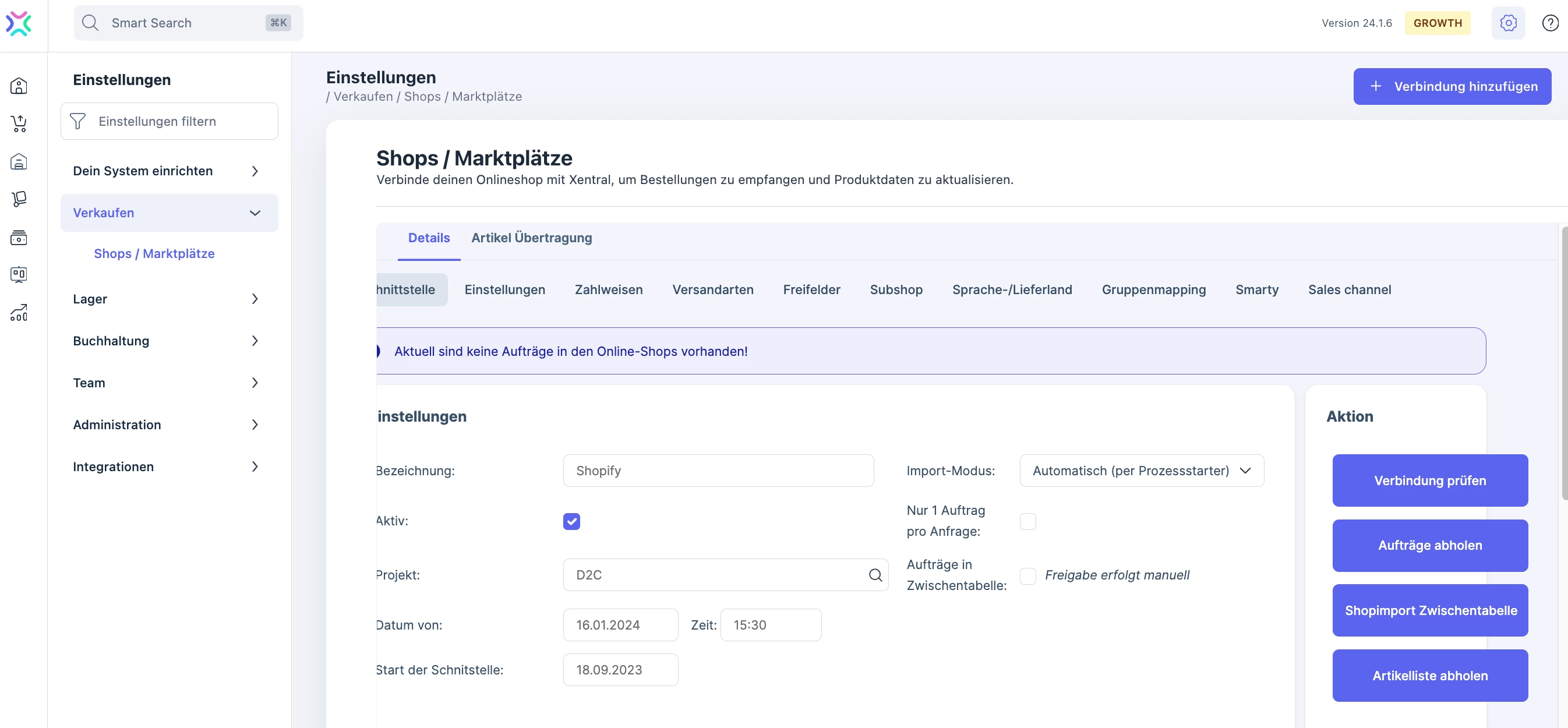The height and width of the screenshot is (728, 1568).
Task: Open the Import-Modus dropdown
Action: coord(1141,471)
